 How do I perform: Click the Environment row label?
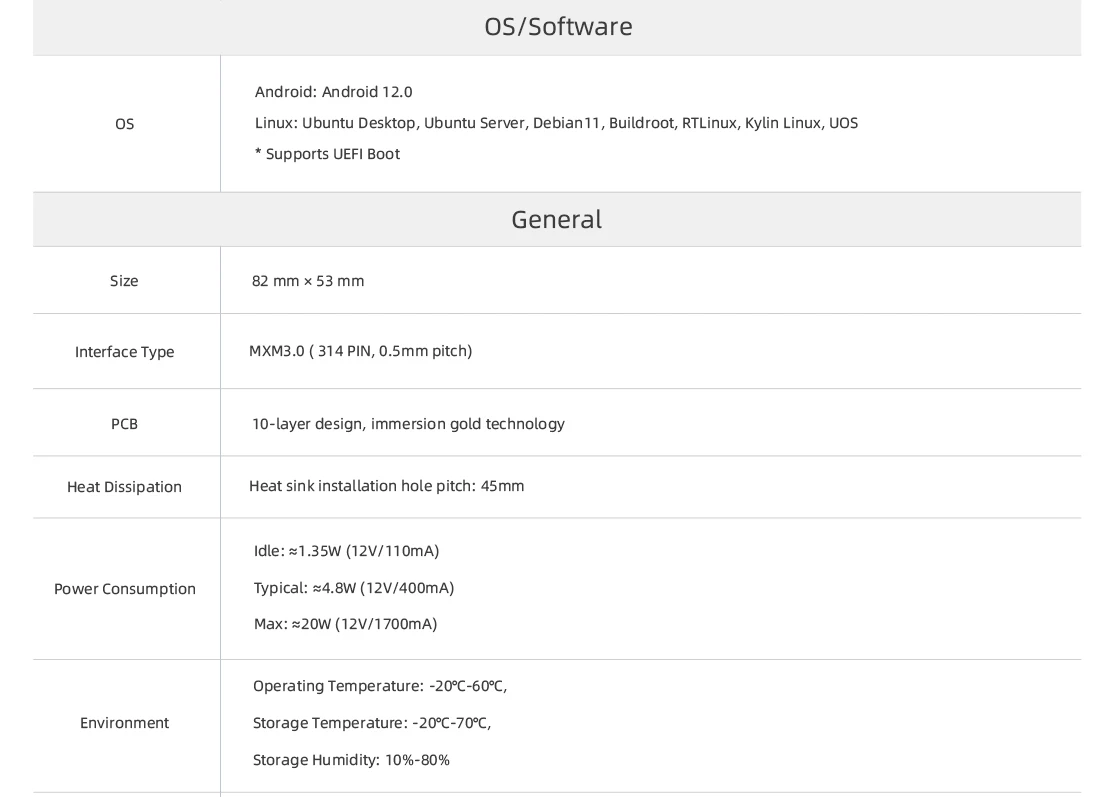[x=125, y=723]
